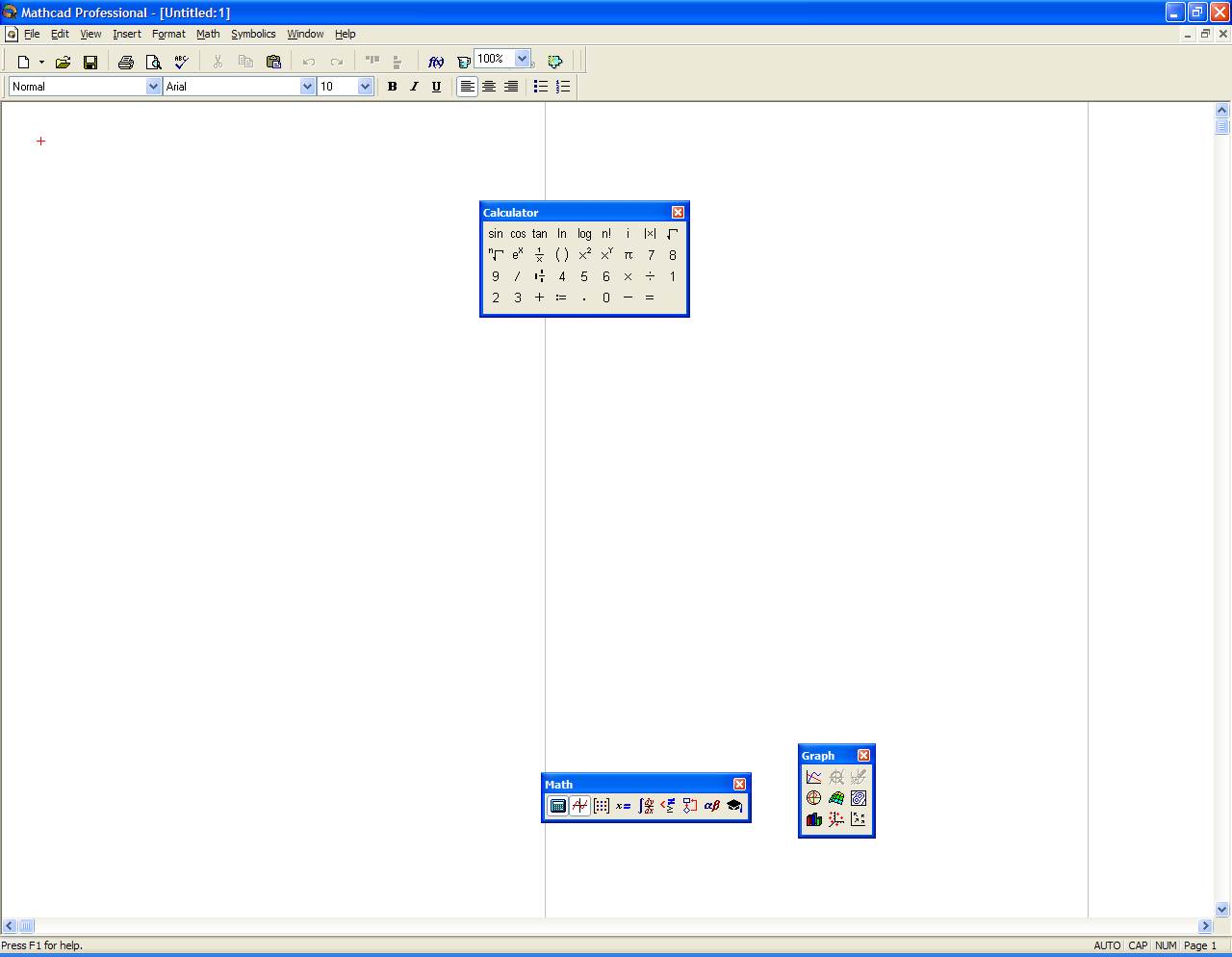Set Align Left paragraph alignment
This screenshot has height=957, width=1232.
pos(467,87)
